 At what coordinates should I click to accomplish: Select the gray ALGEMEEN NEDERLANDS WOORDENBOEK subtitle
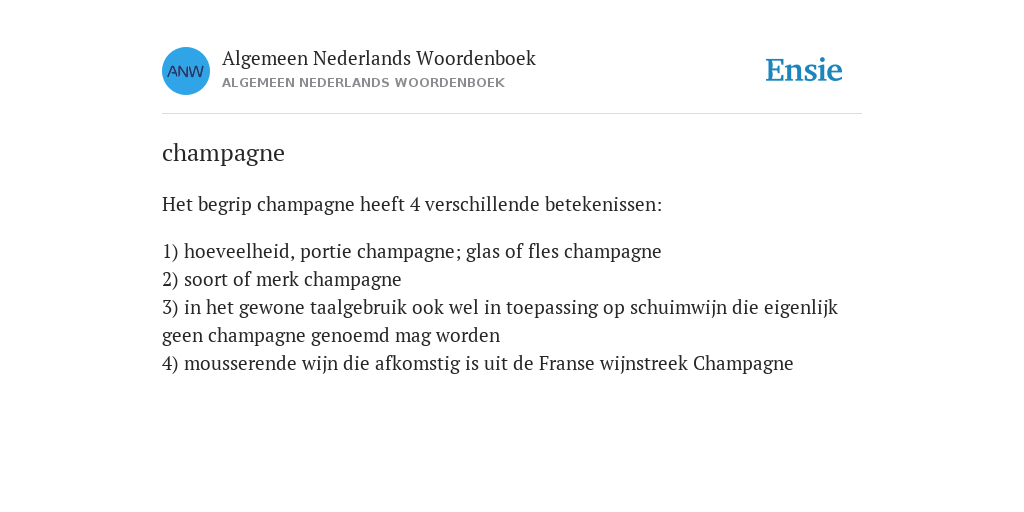[363, 83]
